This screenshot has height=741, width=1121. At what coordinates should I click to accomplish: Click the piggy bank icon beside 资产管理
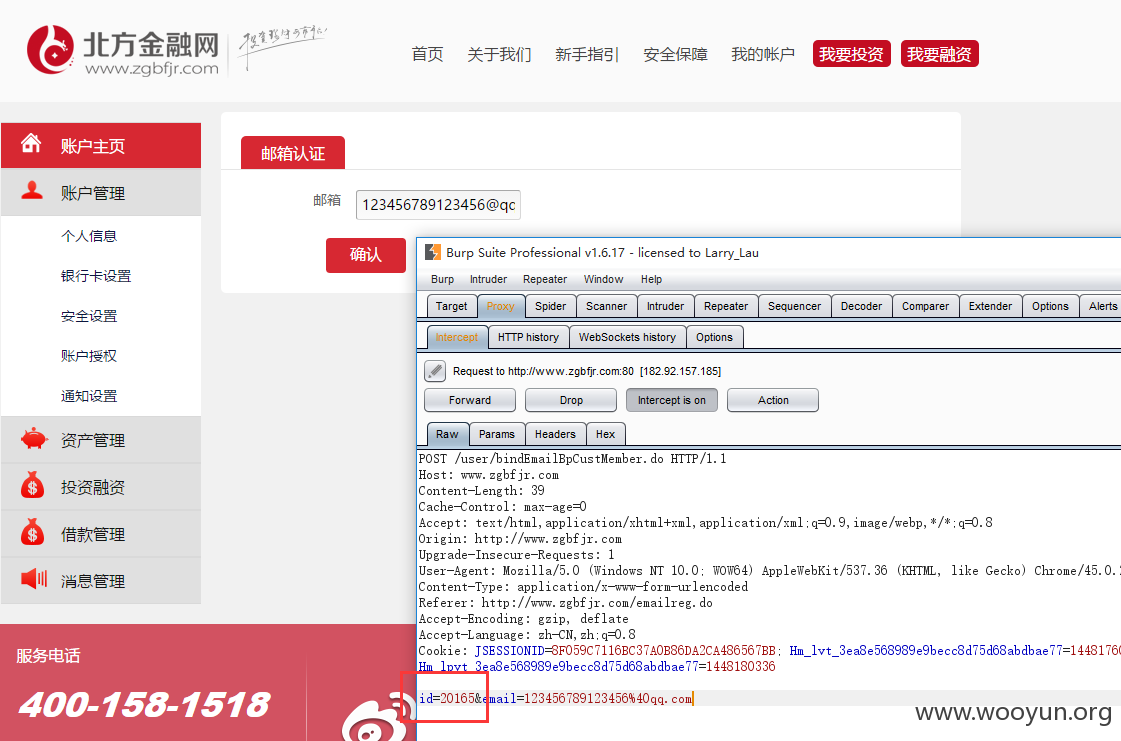click(33, 438)
